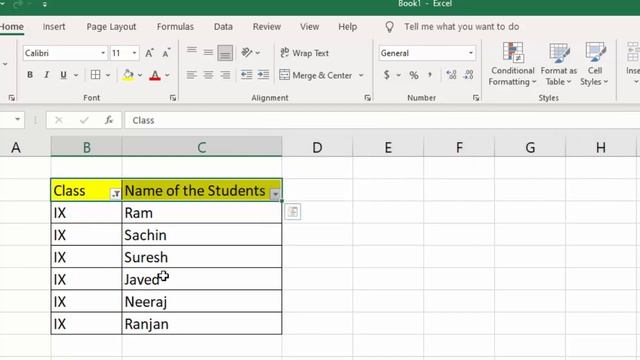Click Decrease Decimal icon

coord(469,75)
